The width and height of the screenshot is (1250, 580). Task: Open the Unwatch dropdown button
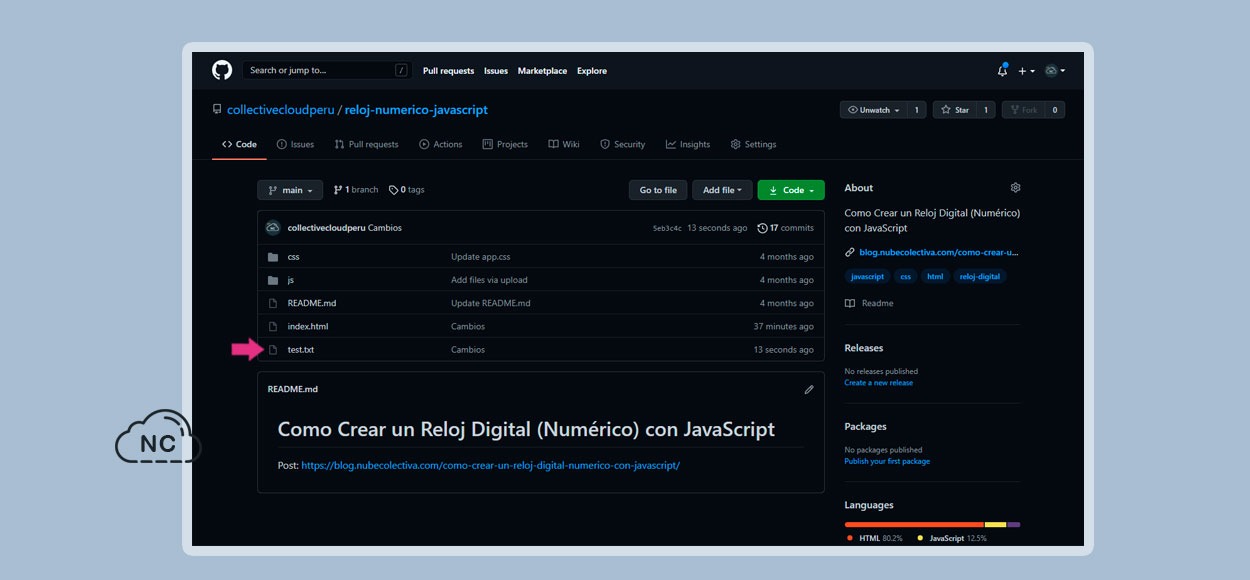coord(873,110)
